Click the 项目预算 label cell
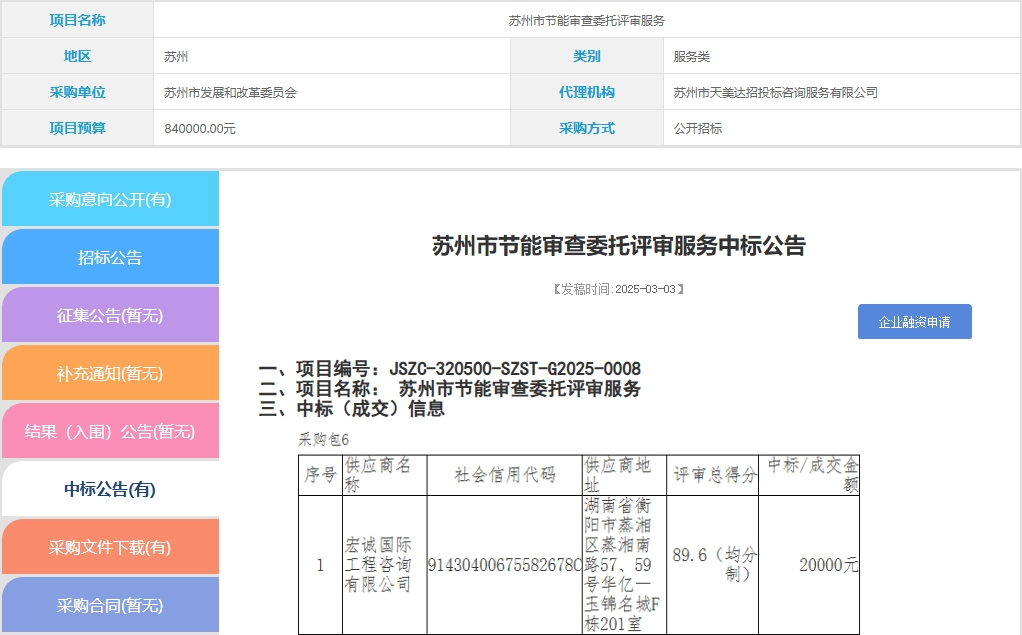The height and width of the screenshot is (635, 1022). 78,128
